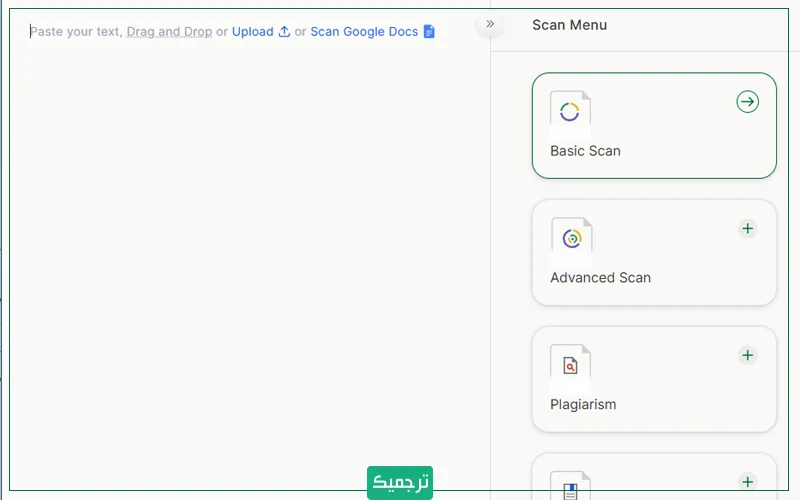The height and width of the screenshot is (500, 800).
Task: Select the Advanced Scan document icon
Action: [571, 239]
